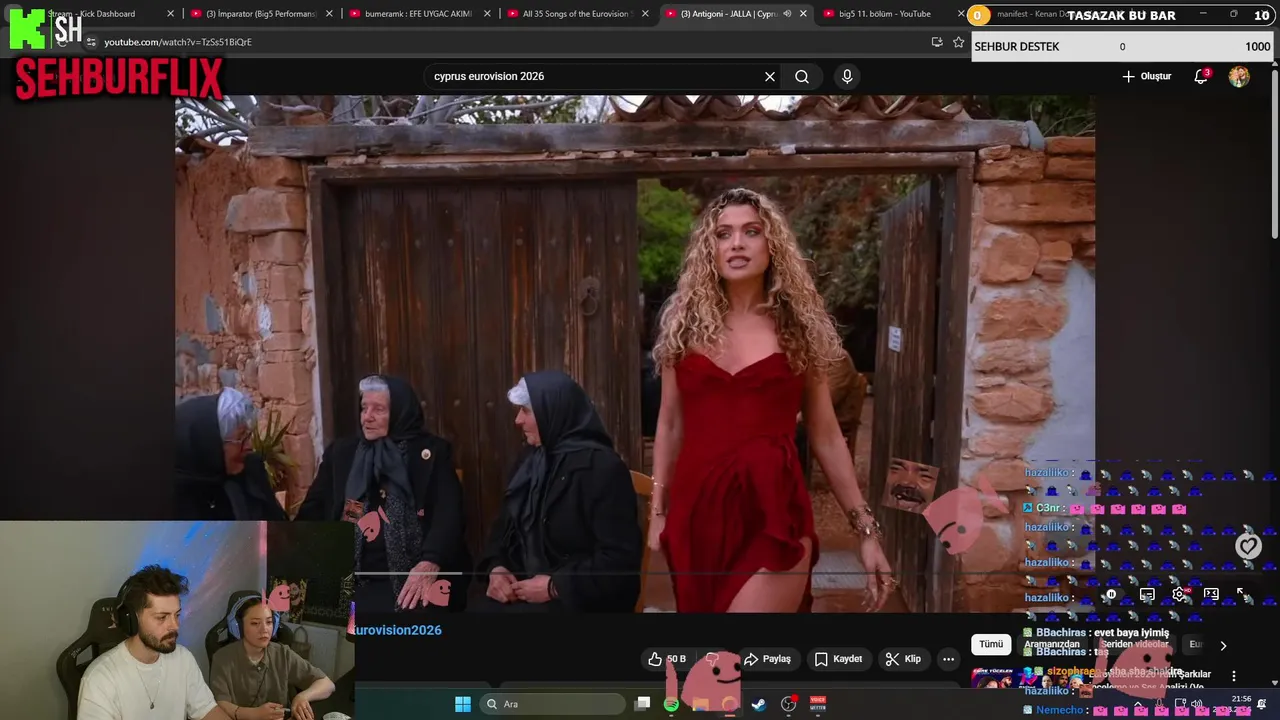The height and width of the screenshot is (720, 1280).
Task: Click the heart overlay icon near chat
Action: tap(1248, 546)
